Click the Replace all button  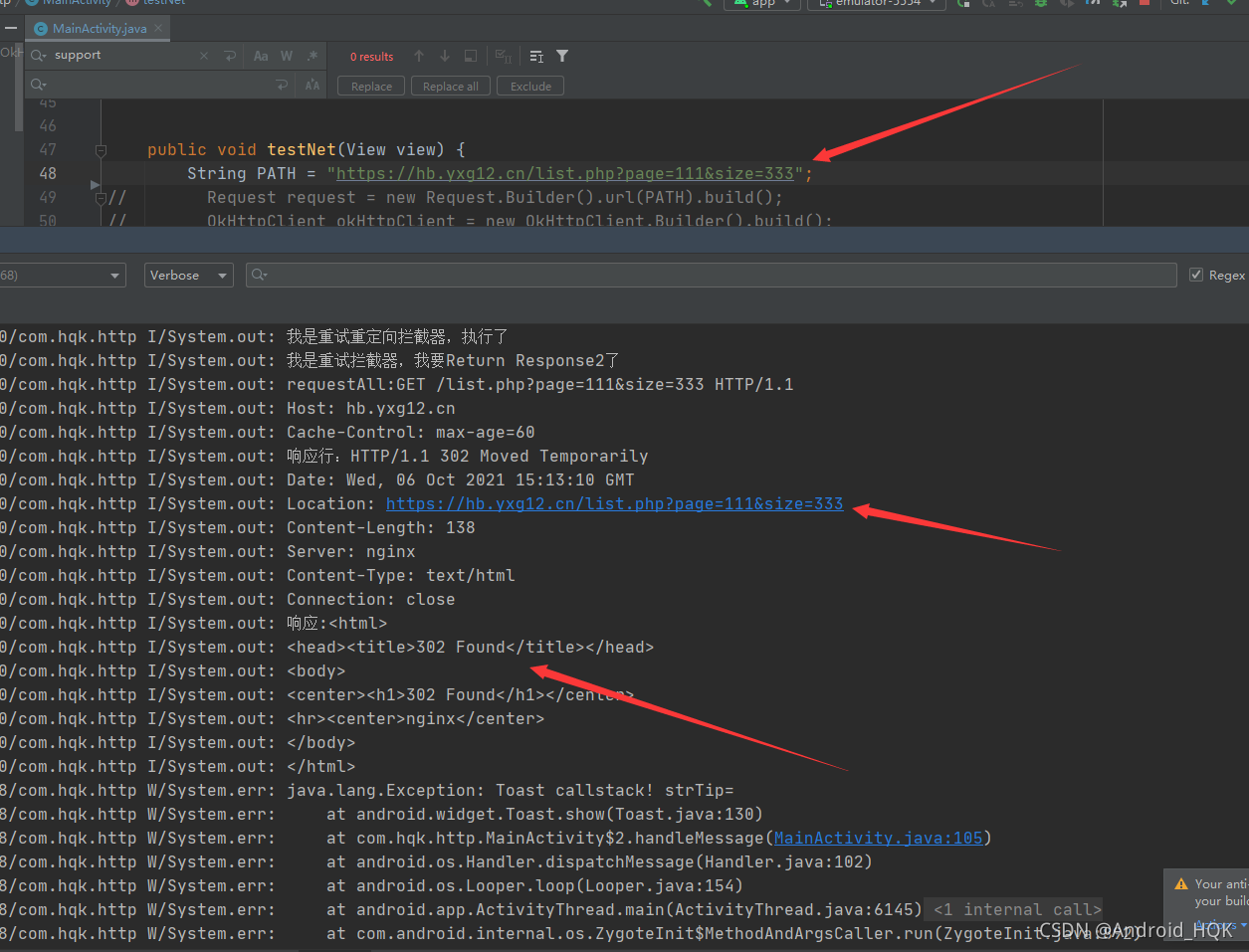point(451,87)
